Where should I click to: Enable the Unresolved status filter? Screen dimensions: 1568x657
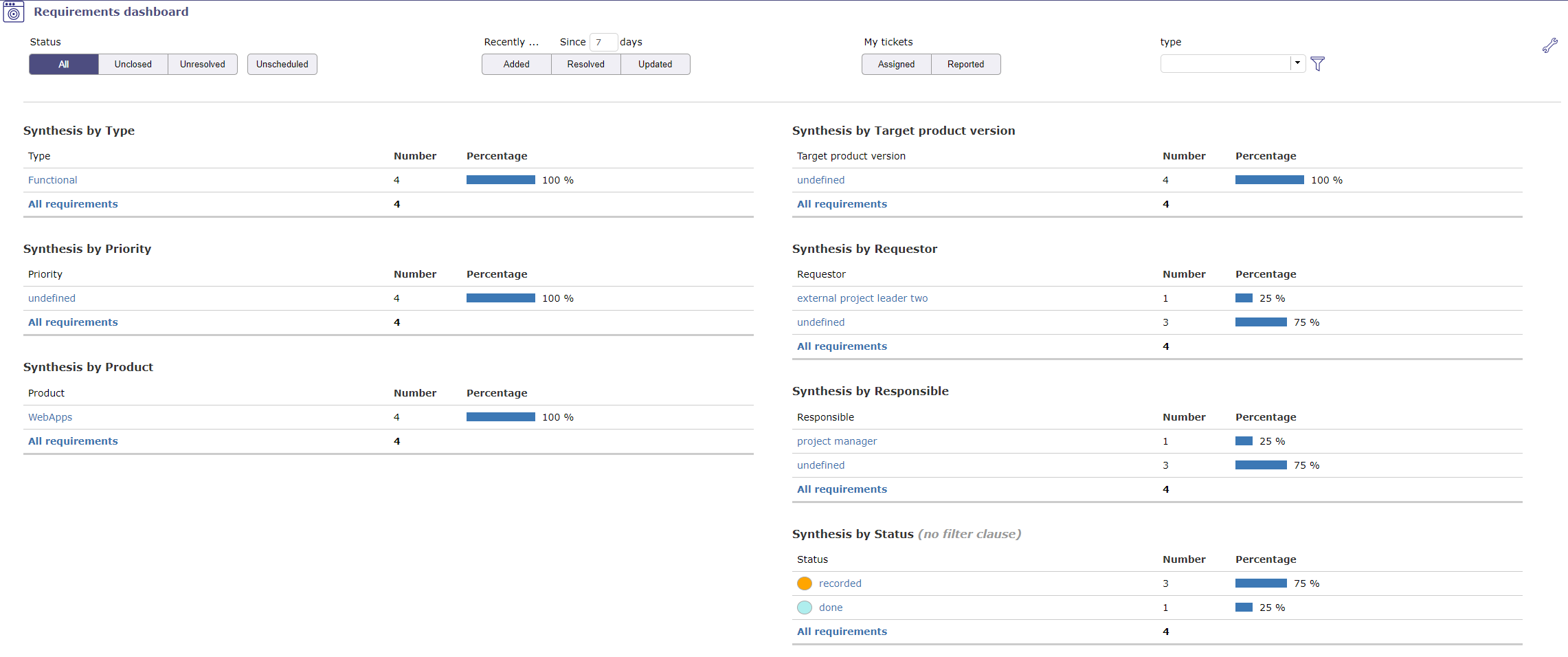[x=202, y=64]
